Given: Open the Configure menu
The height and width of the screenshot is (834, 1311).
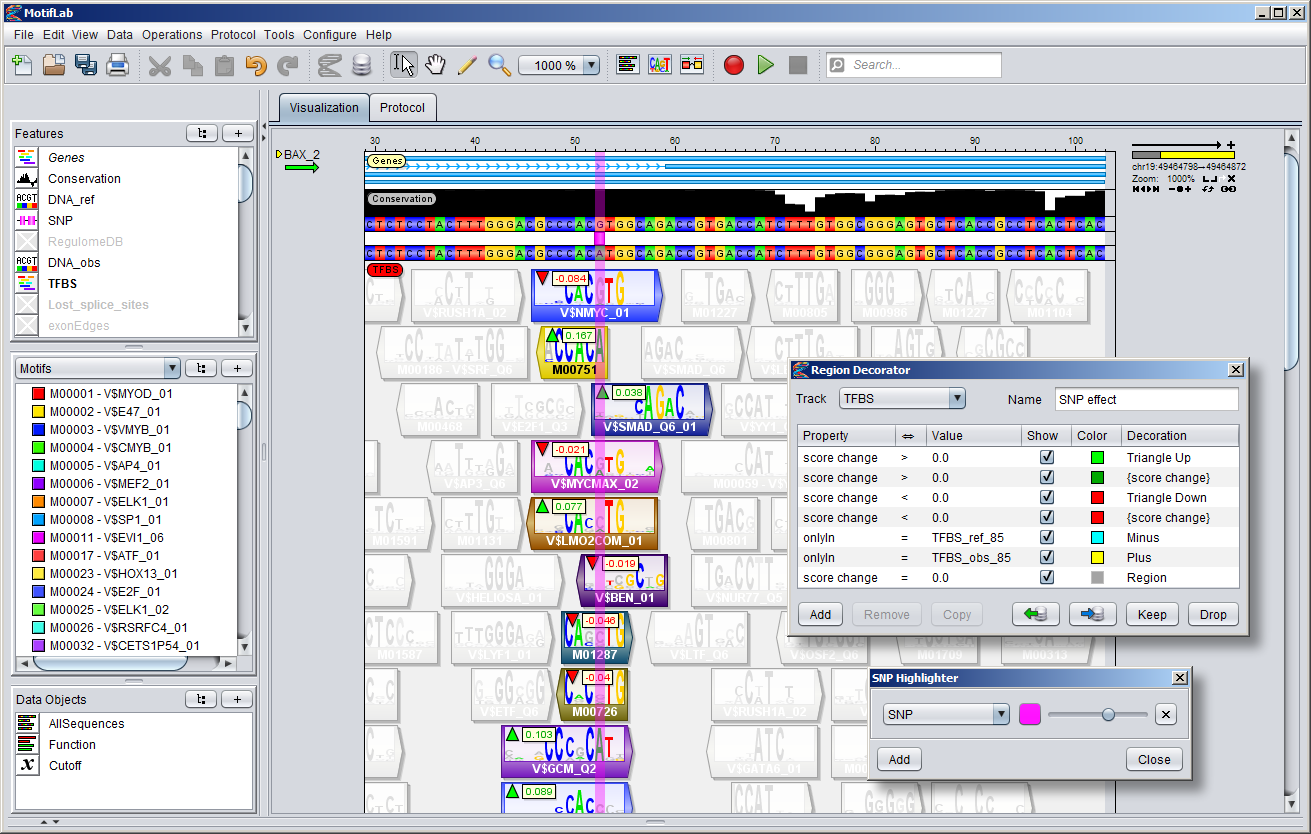Looking at the screenshot, I should pyautogui.click(x=330, y=34).
